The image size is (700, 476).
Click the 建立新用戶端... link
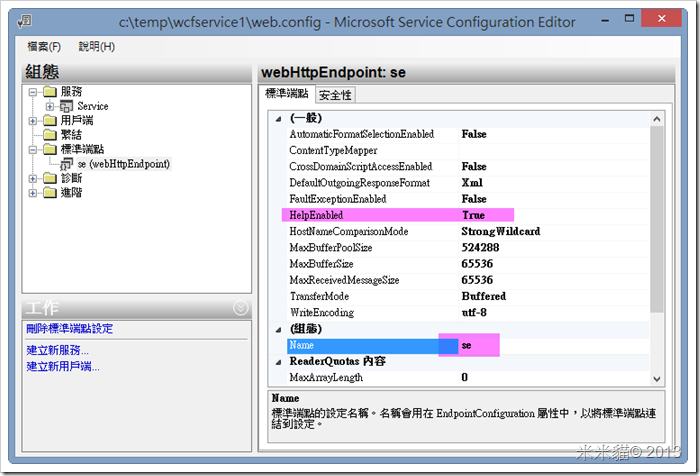click(63, 367)
